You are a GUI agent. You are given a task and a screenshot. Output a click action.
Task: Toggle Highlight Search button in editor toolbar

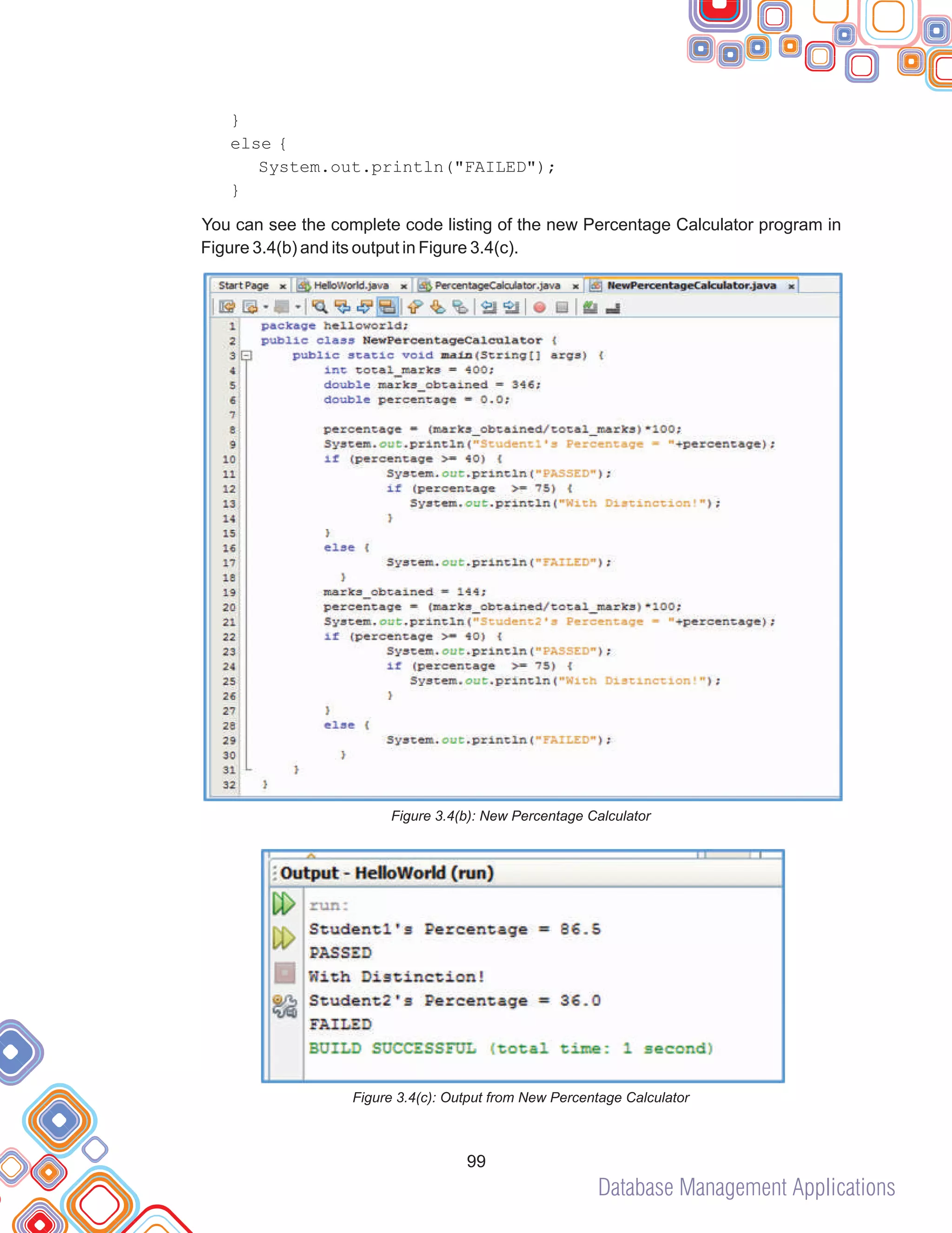pos(387,307)
